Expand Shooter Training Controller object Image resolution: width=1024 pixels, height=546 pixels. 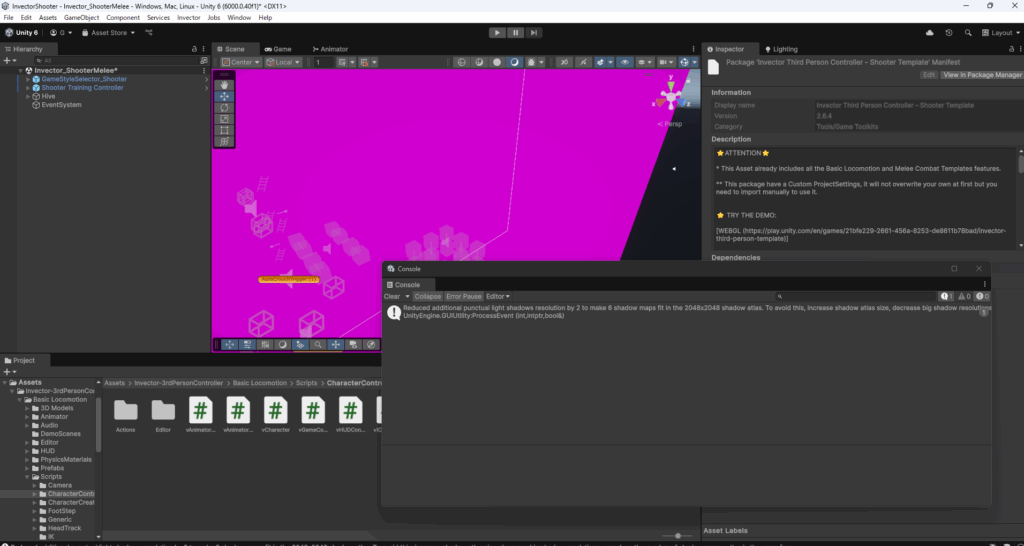point(28,88)
